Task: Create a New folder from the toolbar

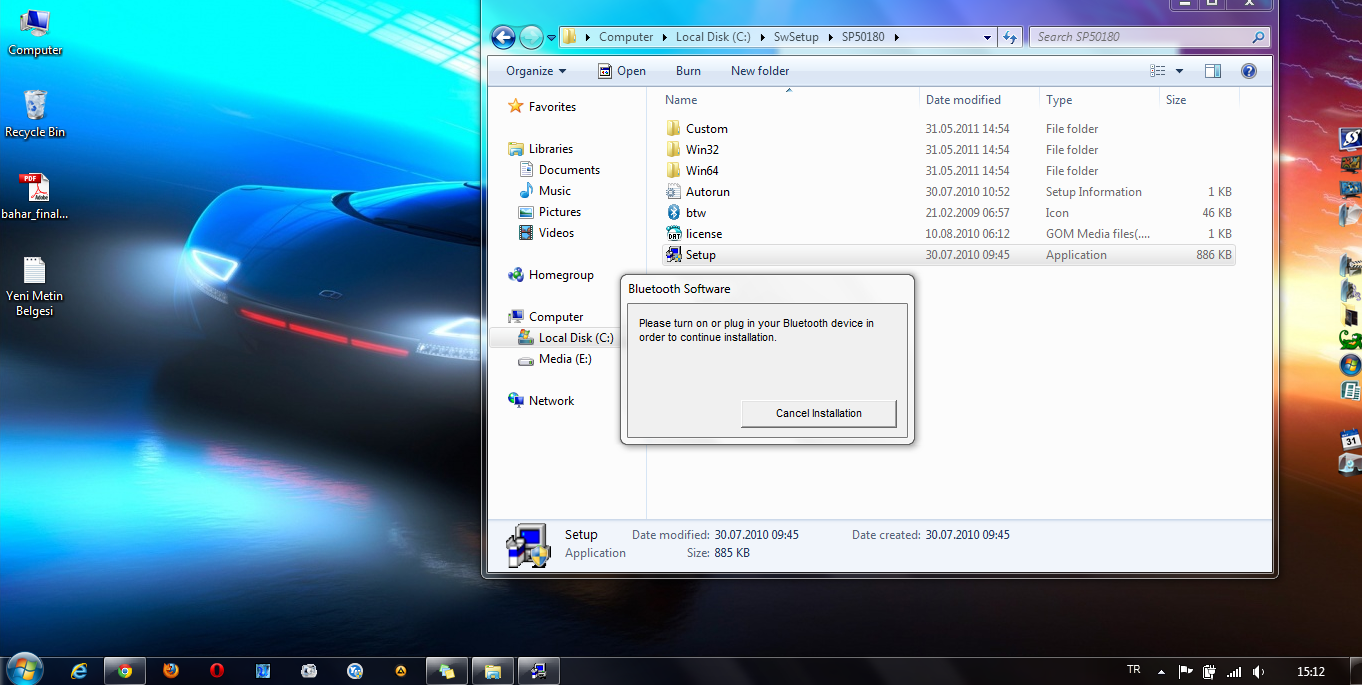Action: pos(761,70)
